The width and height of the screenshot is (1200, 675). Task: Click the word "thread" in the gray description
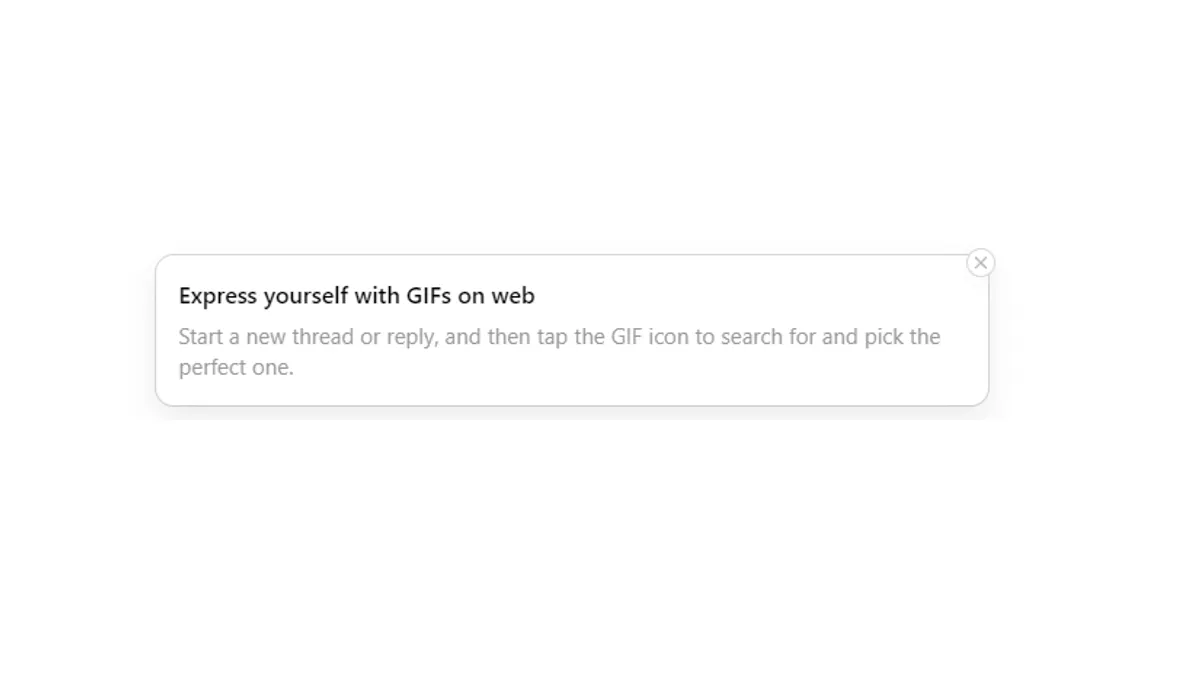[323, 337]
